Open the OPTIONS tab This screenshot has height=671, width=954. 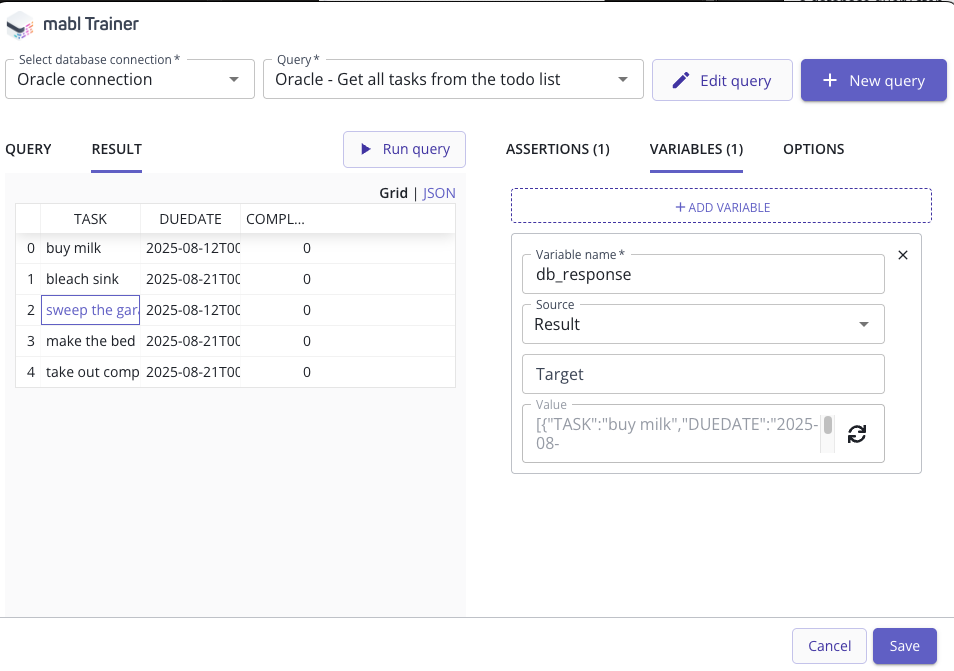tap(813, 149)
